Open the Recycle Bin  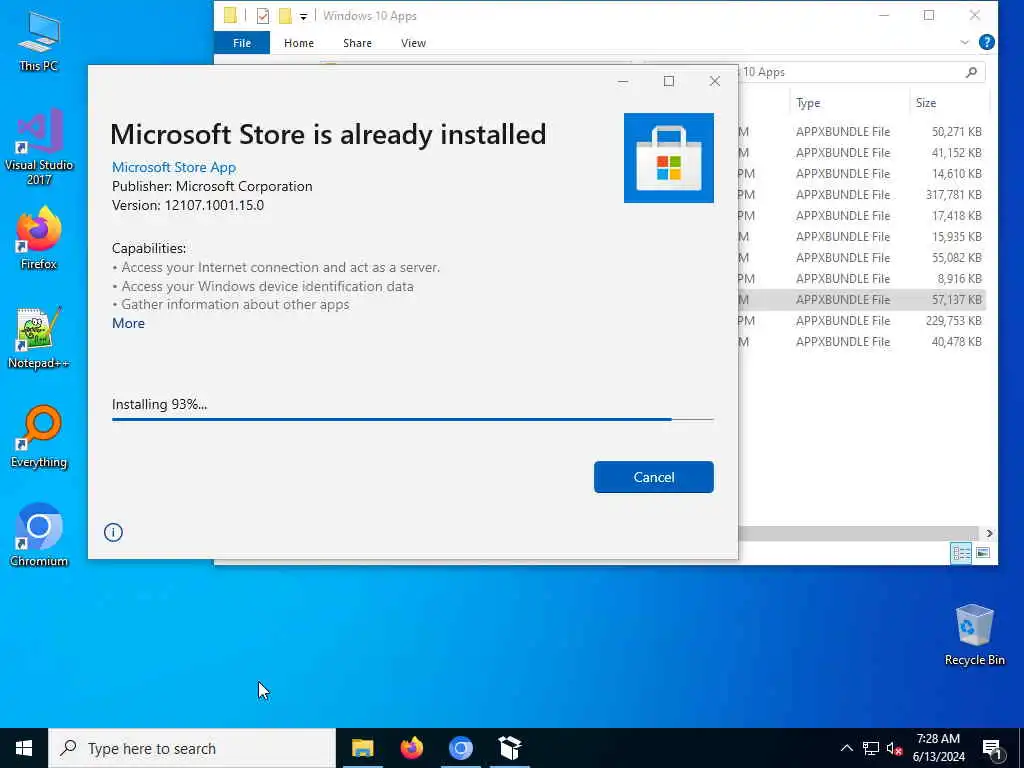(974, 635)
